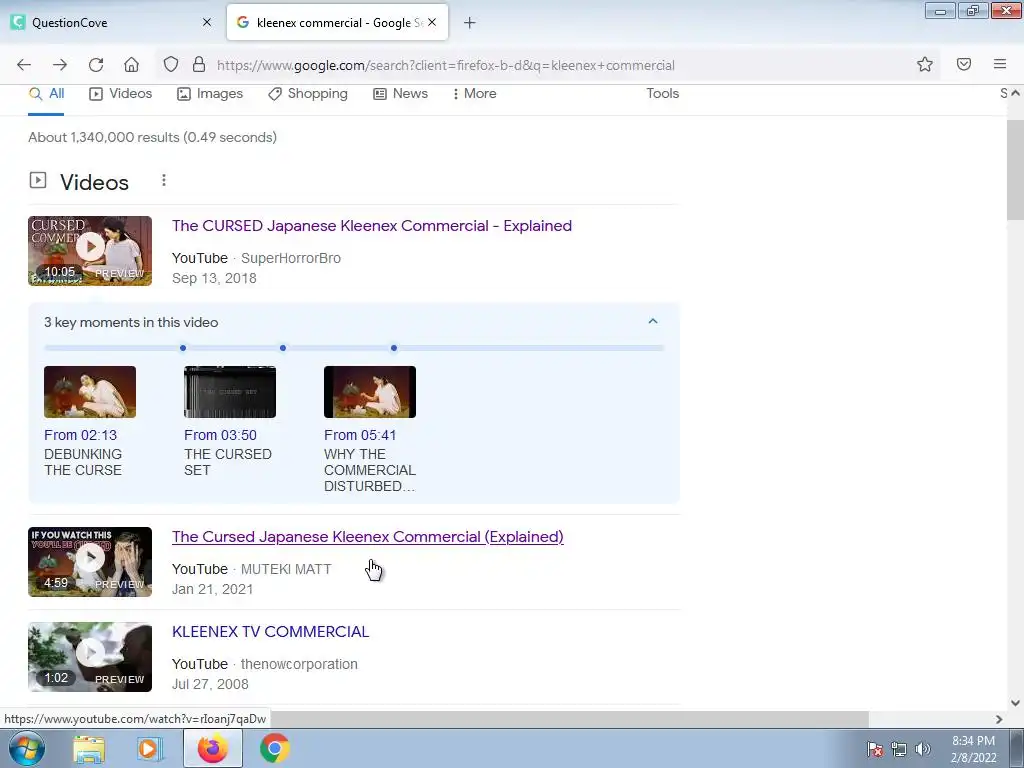
Task: Select the Firefox taskbar icon
Action: 212,748
